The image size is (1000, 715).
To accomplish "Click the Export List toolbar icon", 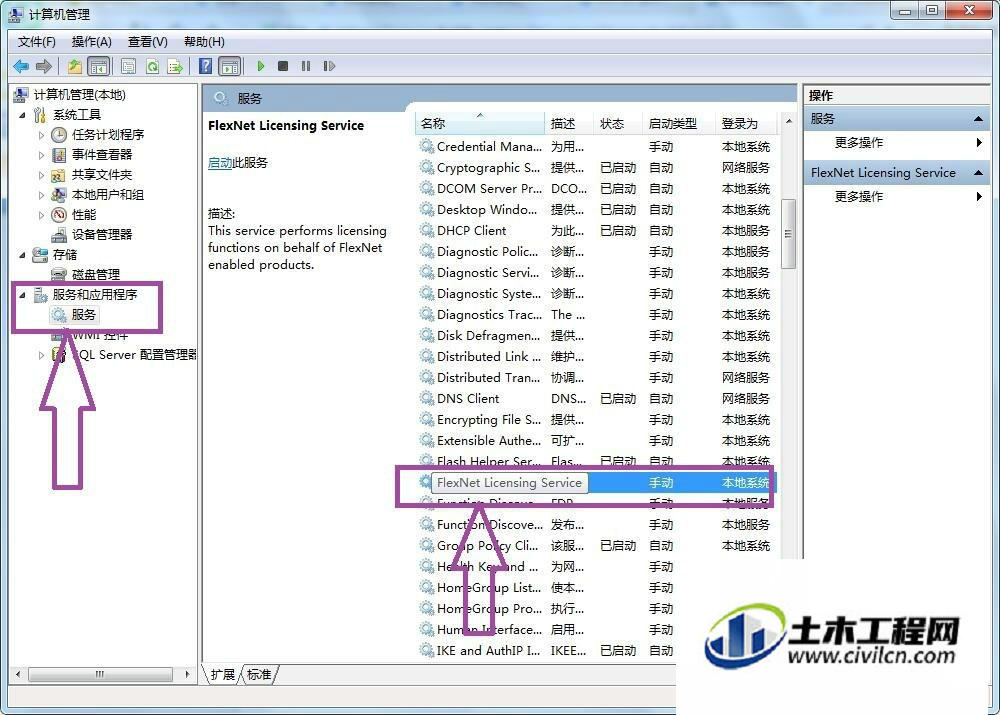I will [x=175, y=66].
